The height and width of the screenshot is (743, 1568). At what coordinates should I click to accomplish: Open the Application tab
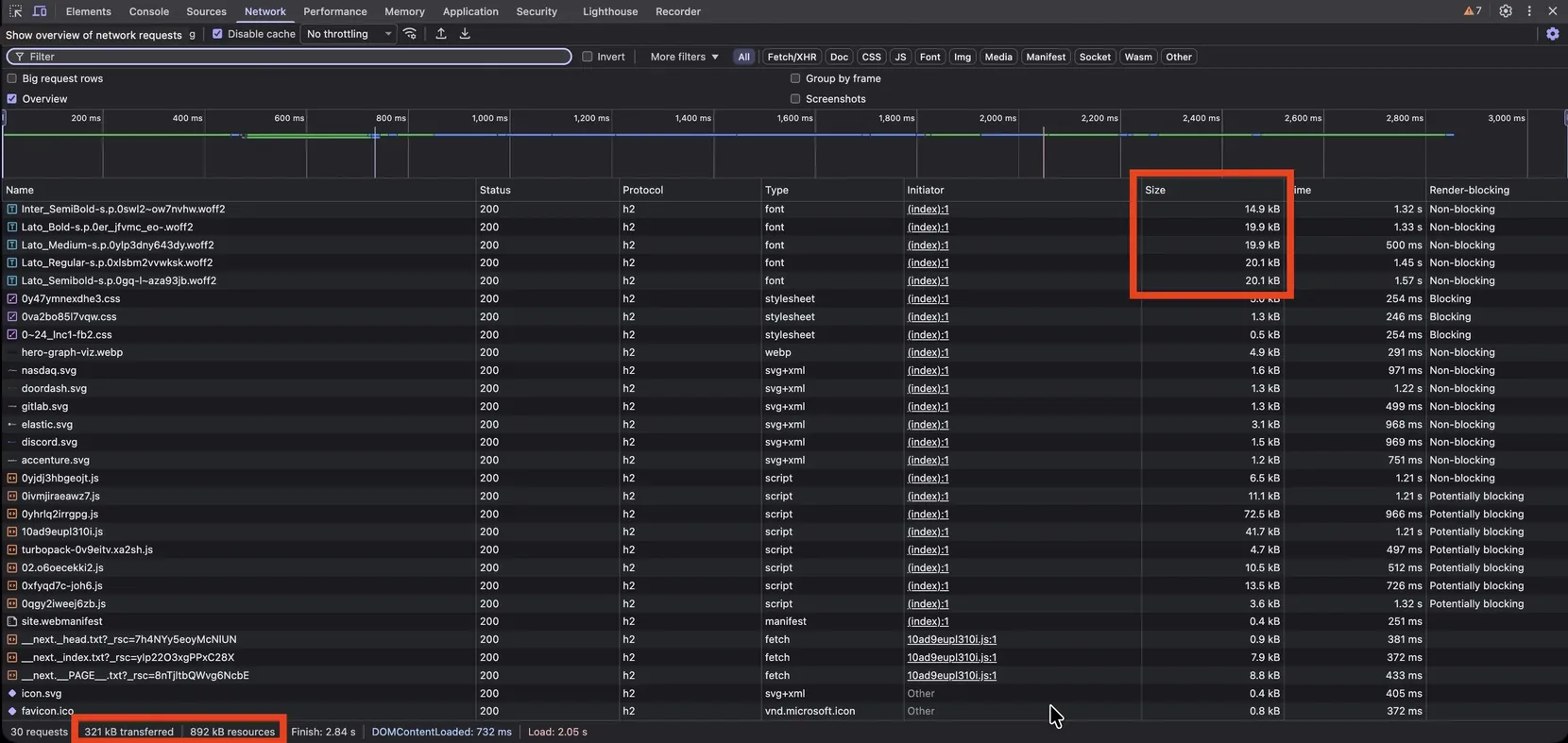point(470,11)
